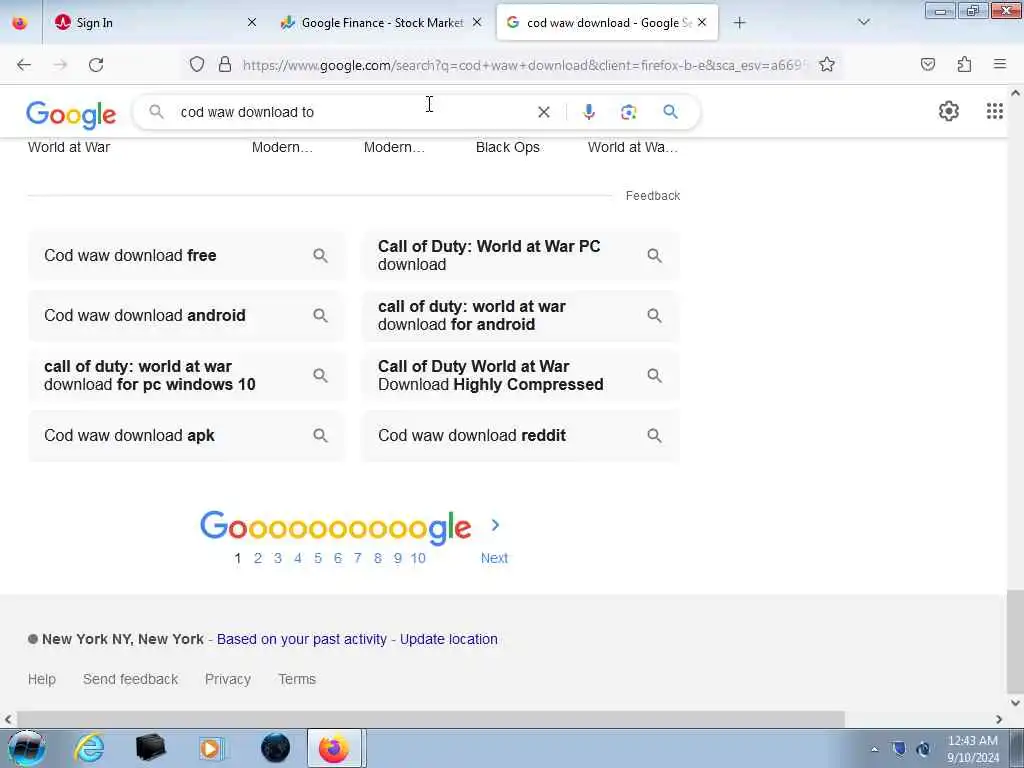Reload the current page
This screenshot has width=1024, height=768.
[96, 65]
